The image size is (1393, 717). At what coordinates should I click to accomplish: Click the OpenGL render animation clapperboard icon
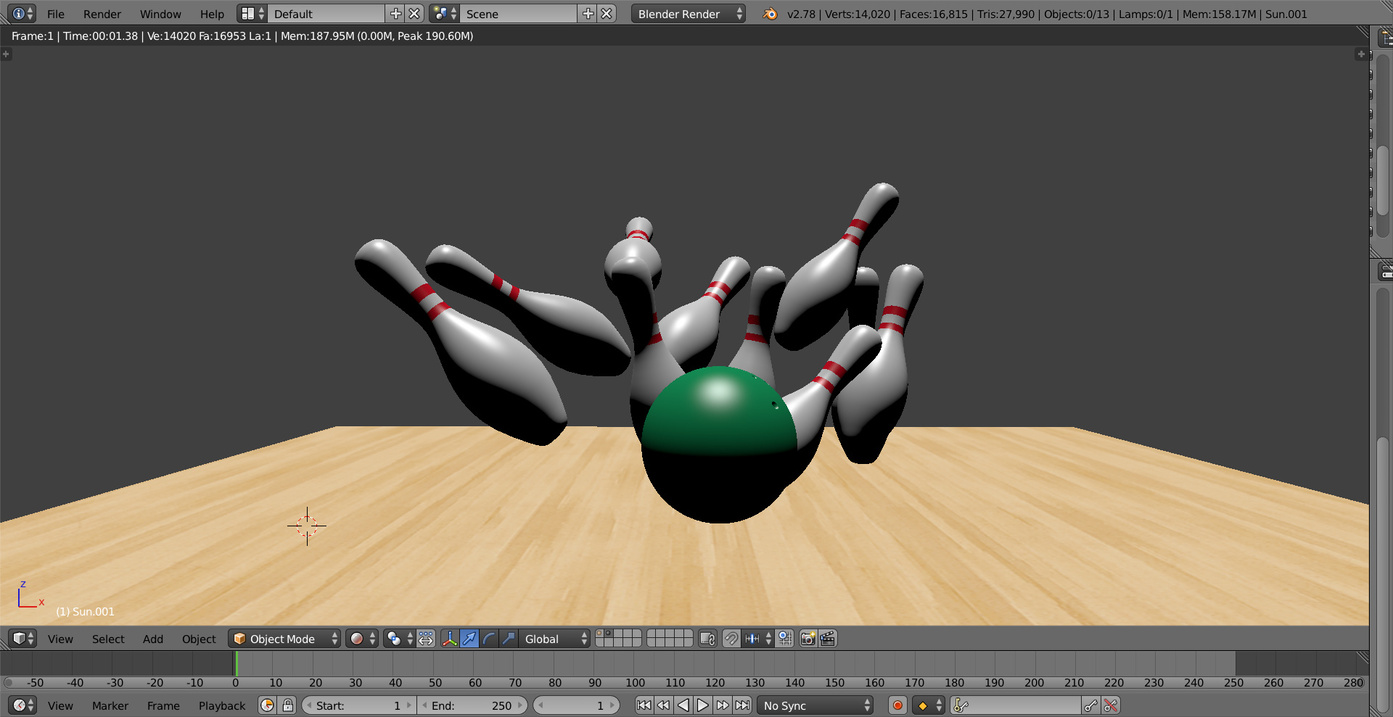click(x=828, y=639)
